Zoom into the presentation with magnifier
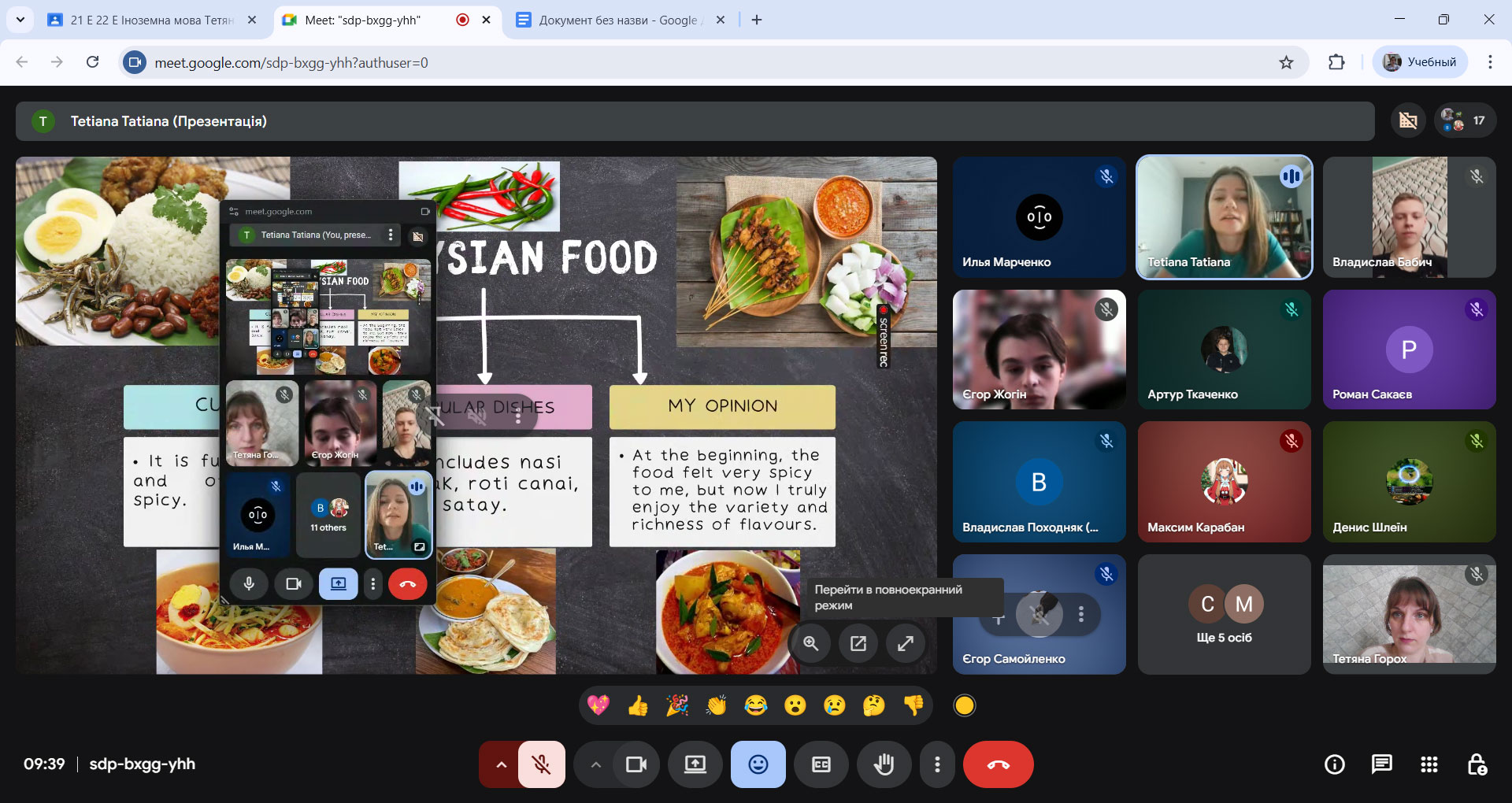The image size is (1512, 803). [x=810, y=644]
